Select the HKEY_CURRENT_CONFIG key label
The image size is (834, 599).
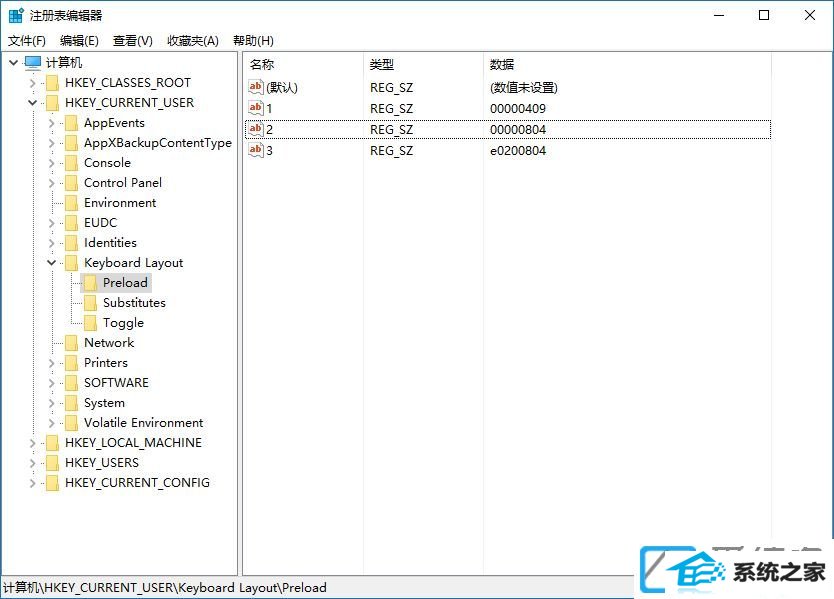[137, 483]
